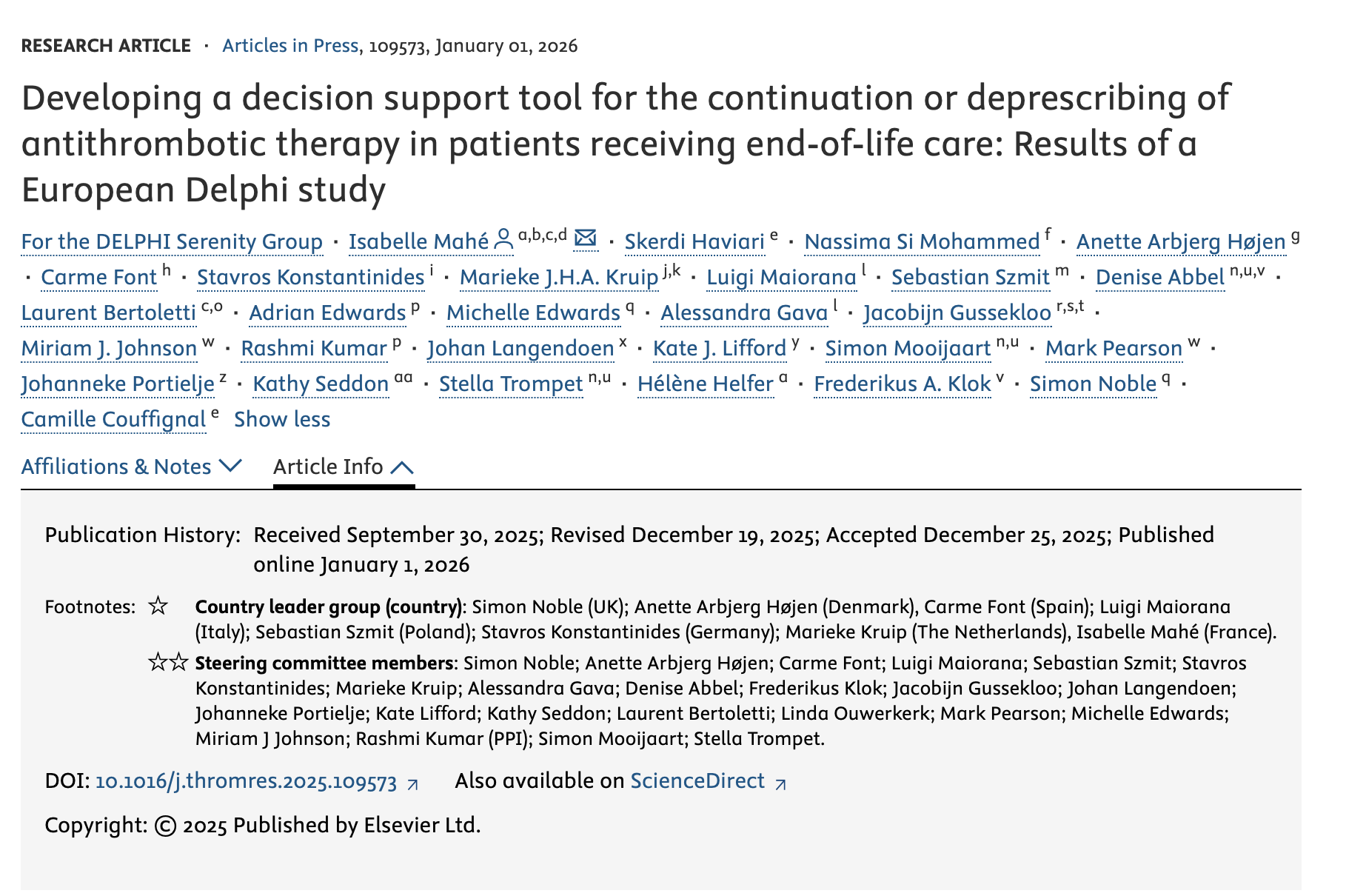
Task: Click author name Anette Arbjerg Højen
Action: coord(1181,241)
